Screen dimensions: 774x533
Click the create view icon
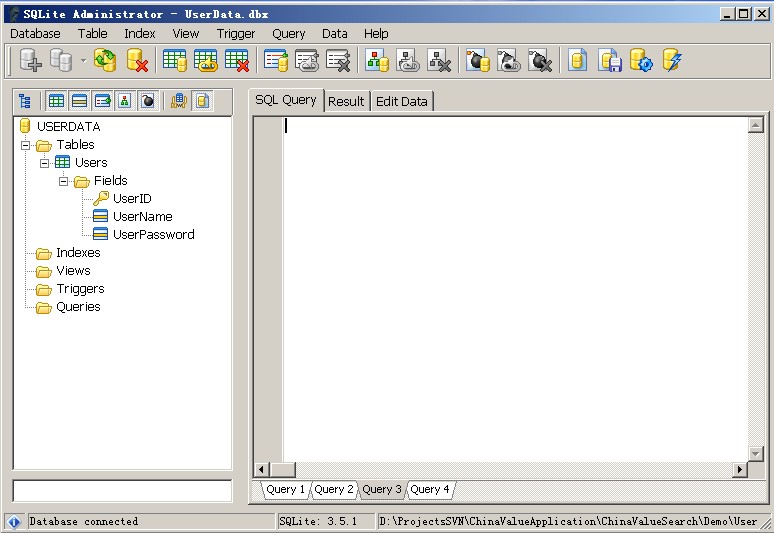point(377,61)
